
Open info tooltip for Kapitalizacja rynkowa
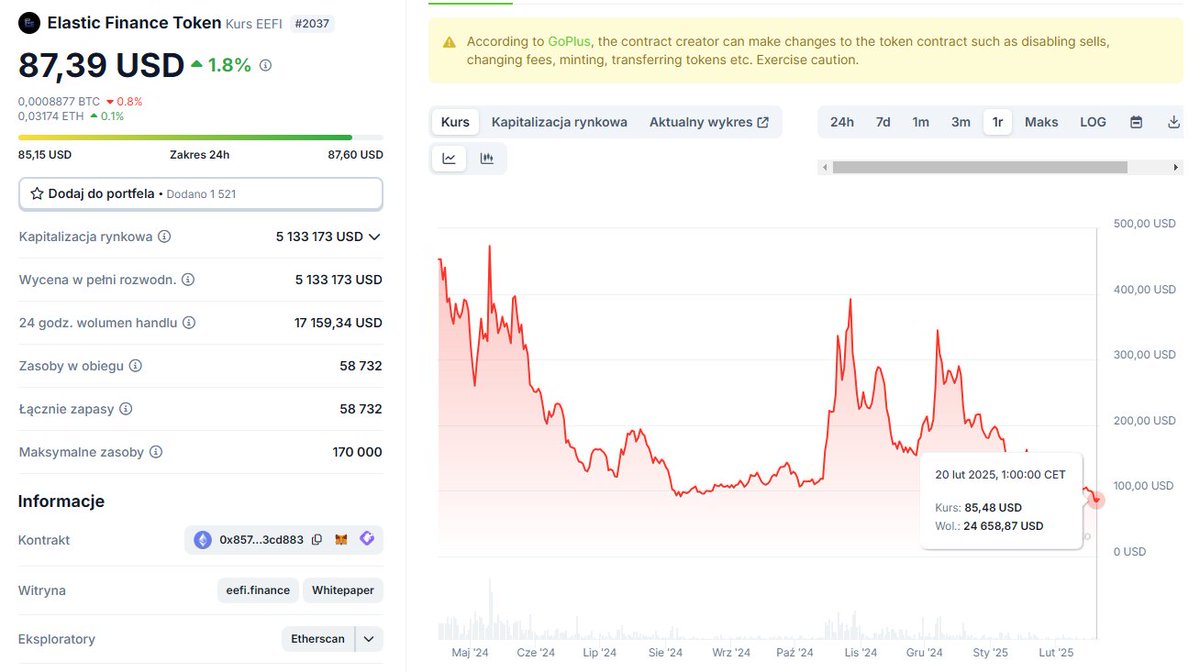pos(164,237)
